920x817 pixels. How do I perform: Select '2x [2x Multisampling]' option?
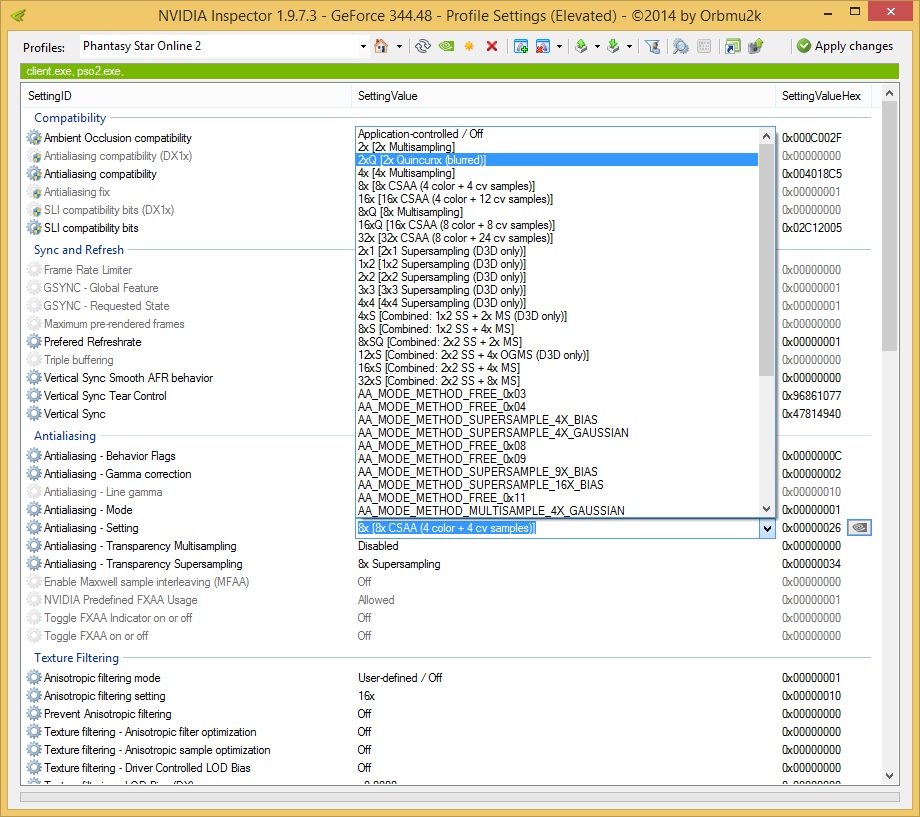557,147
